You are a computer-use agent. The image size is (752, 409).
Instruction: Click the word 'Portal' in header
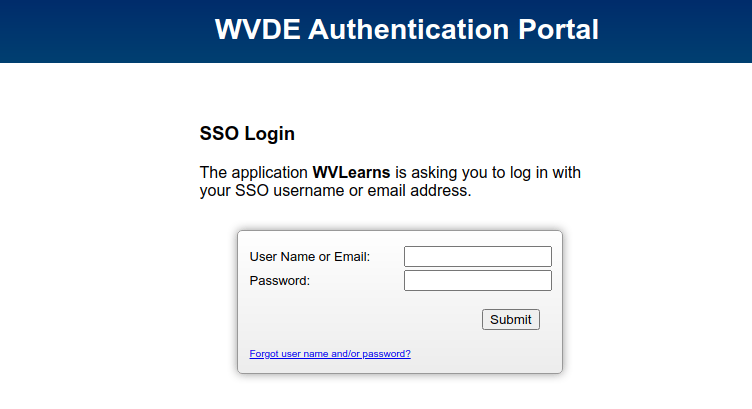coord(558,29)
